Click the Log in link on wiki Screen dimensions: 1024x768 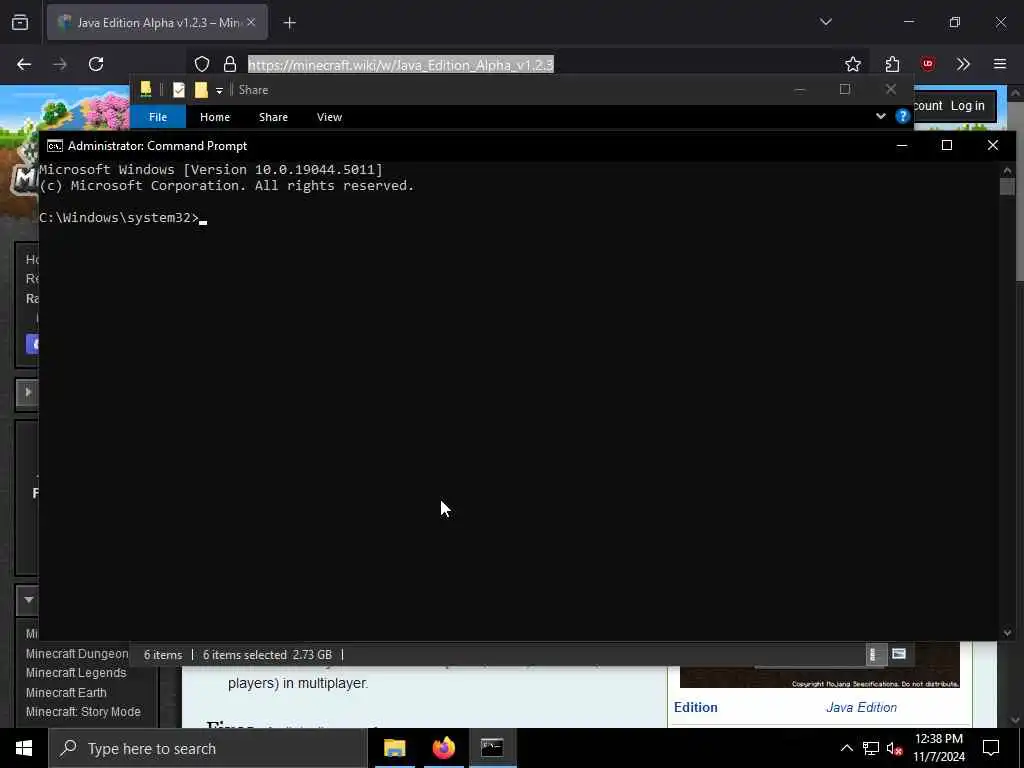[967, 106]
